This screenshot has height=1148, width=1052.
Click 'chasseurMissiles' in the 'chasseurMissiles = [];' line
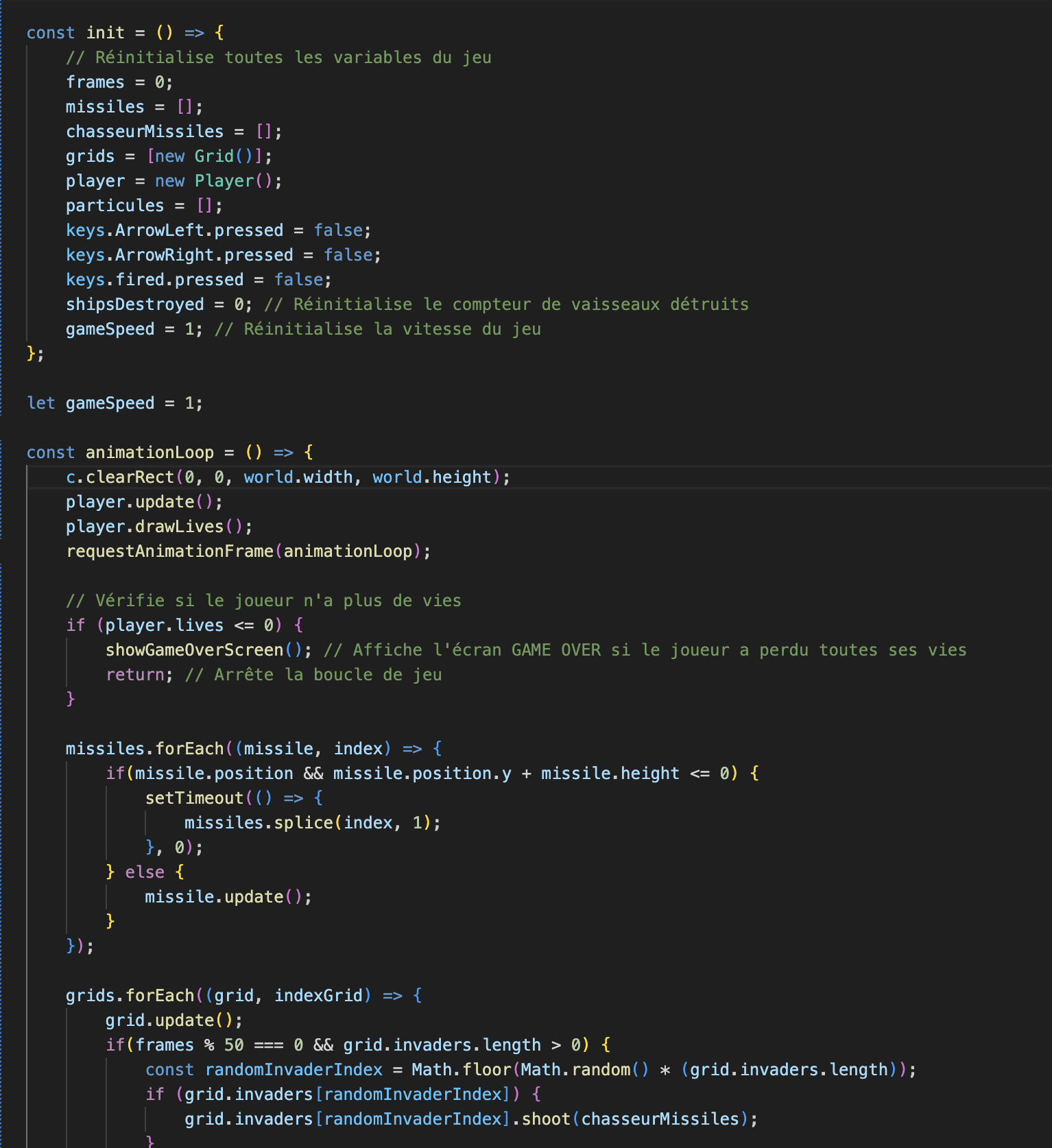[145, 132]
